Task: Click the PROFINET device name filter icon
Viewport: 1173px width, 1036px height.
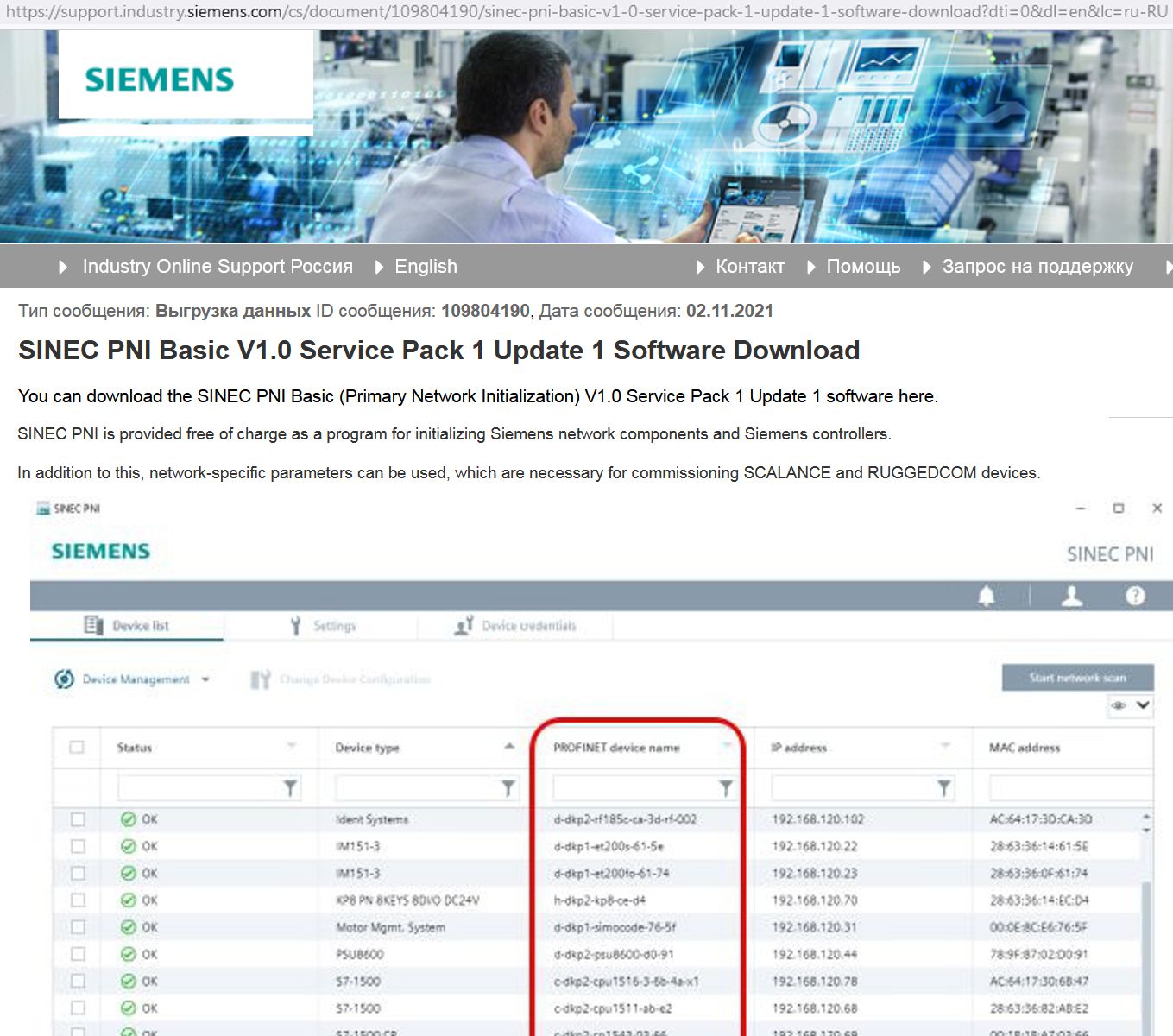Action: click(725, 787)
